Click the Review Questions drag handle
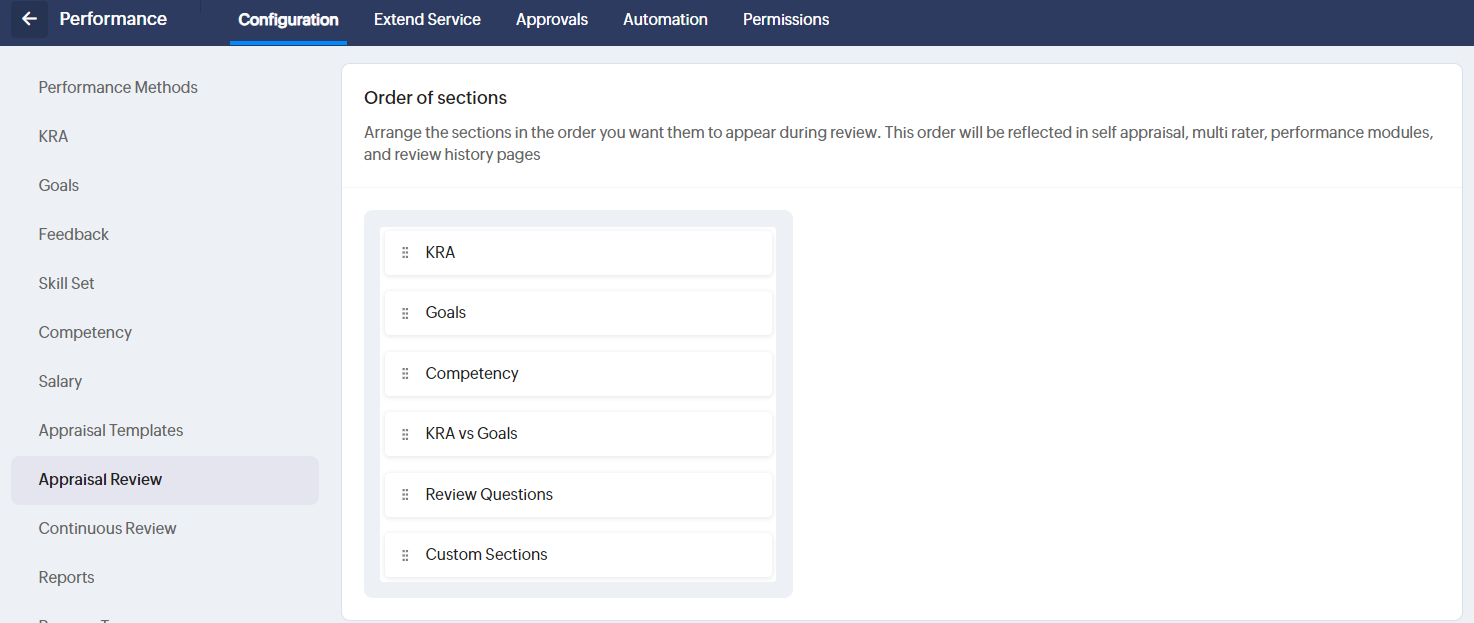 pos(405,495)
